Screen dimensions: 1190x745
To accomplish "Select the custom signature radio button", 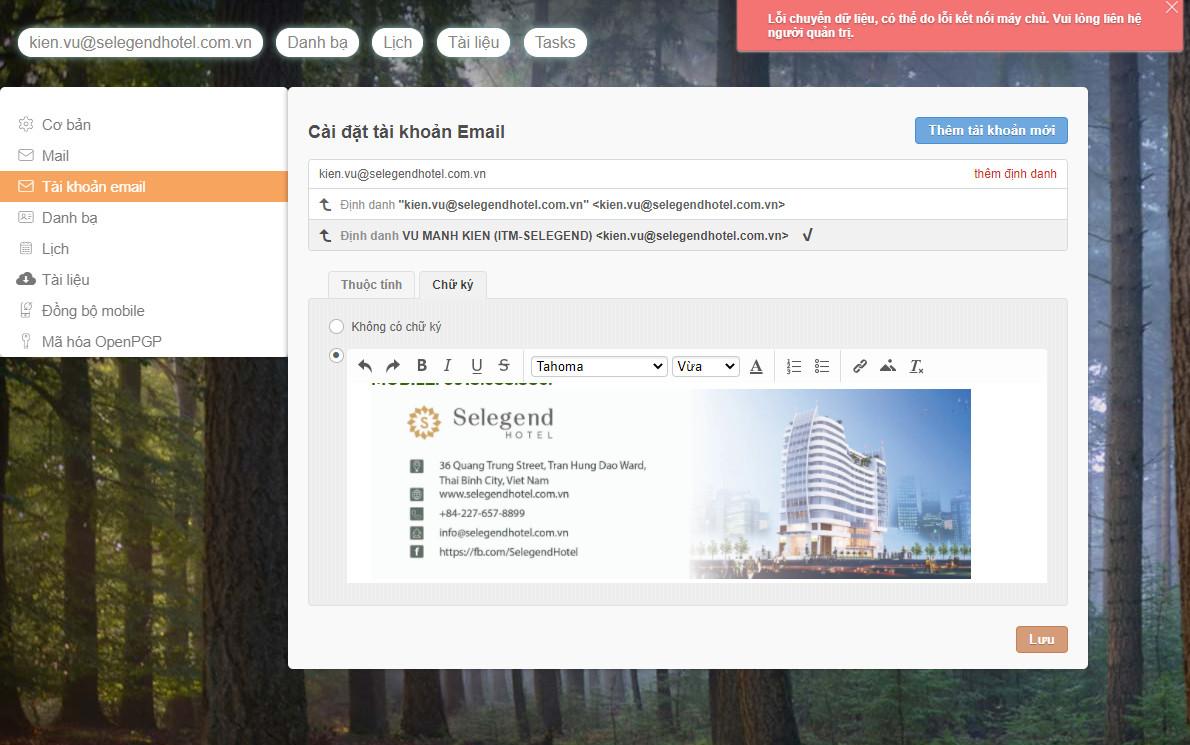I will coord(336,355).
